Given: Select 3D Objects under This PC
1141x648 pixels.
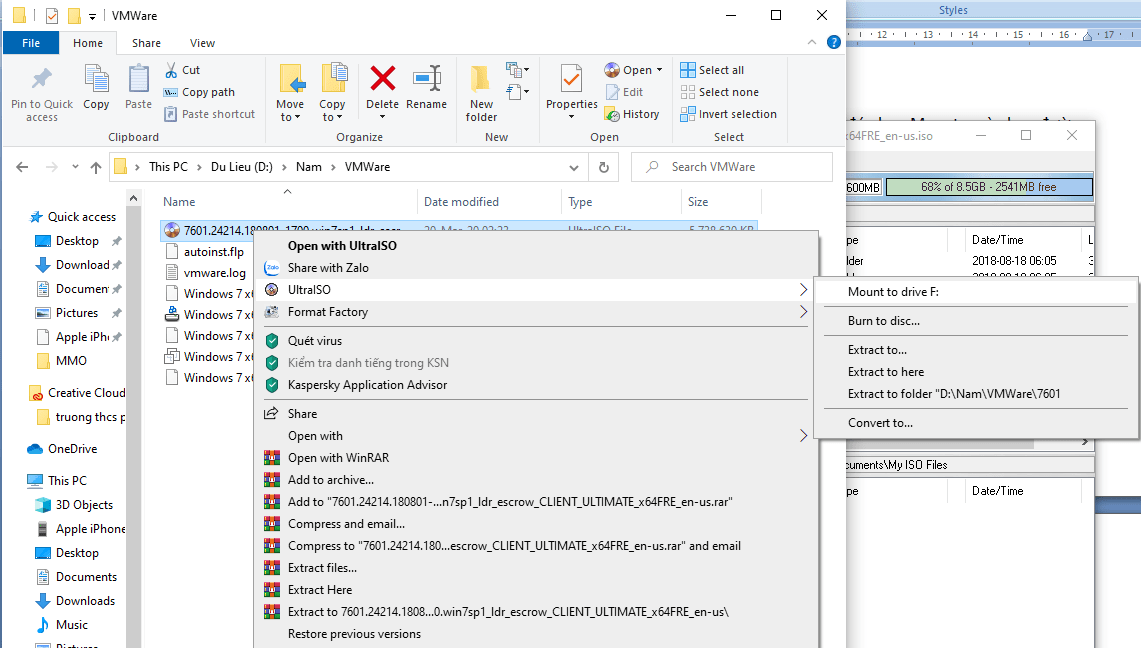Looking at the screenshot, I should click(84, 505).
